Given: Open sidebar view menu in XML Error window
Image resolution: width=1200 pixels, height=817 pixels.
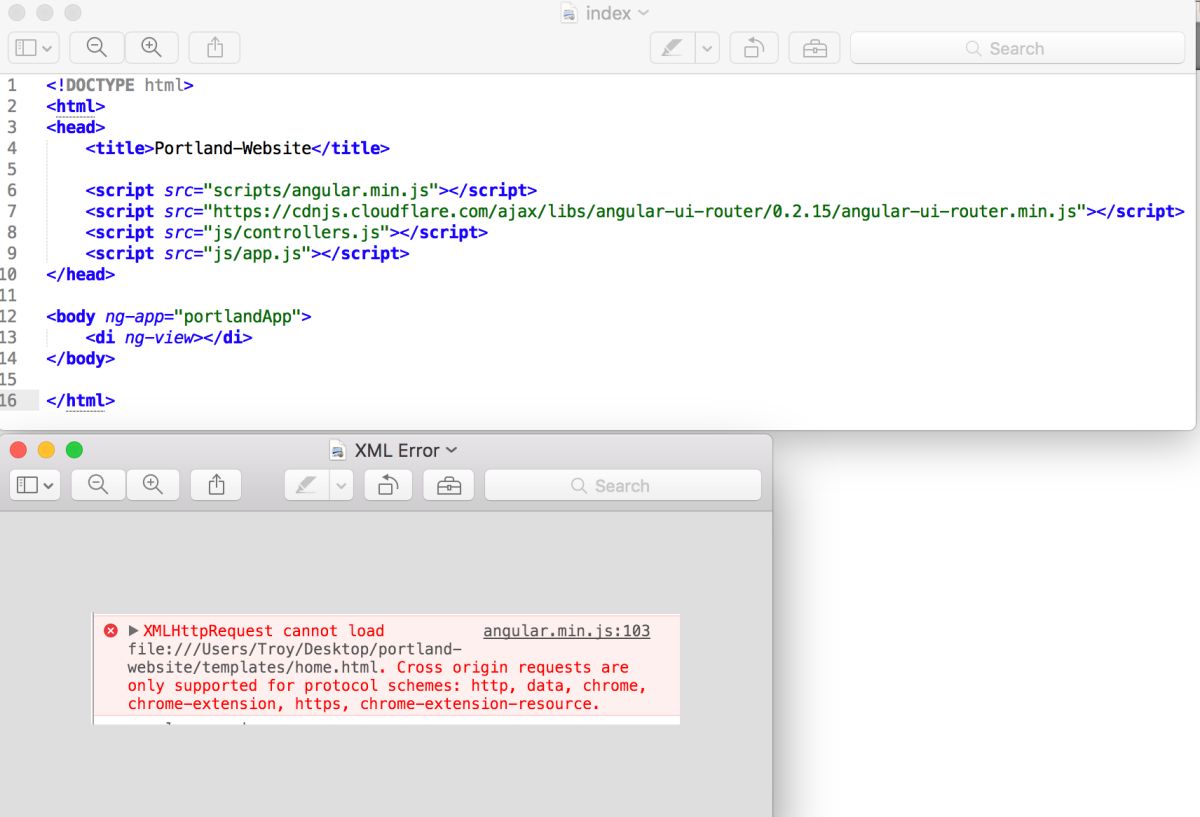Looking at the screenshot, I should pyautogui.click(x=36, y=485).
